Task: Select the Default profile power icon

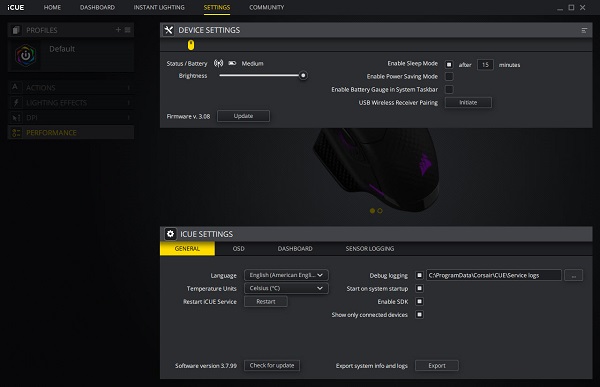Action: tap(26, 55)
